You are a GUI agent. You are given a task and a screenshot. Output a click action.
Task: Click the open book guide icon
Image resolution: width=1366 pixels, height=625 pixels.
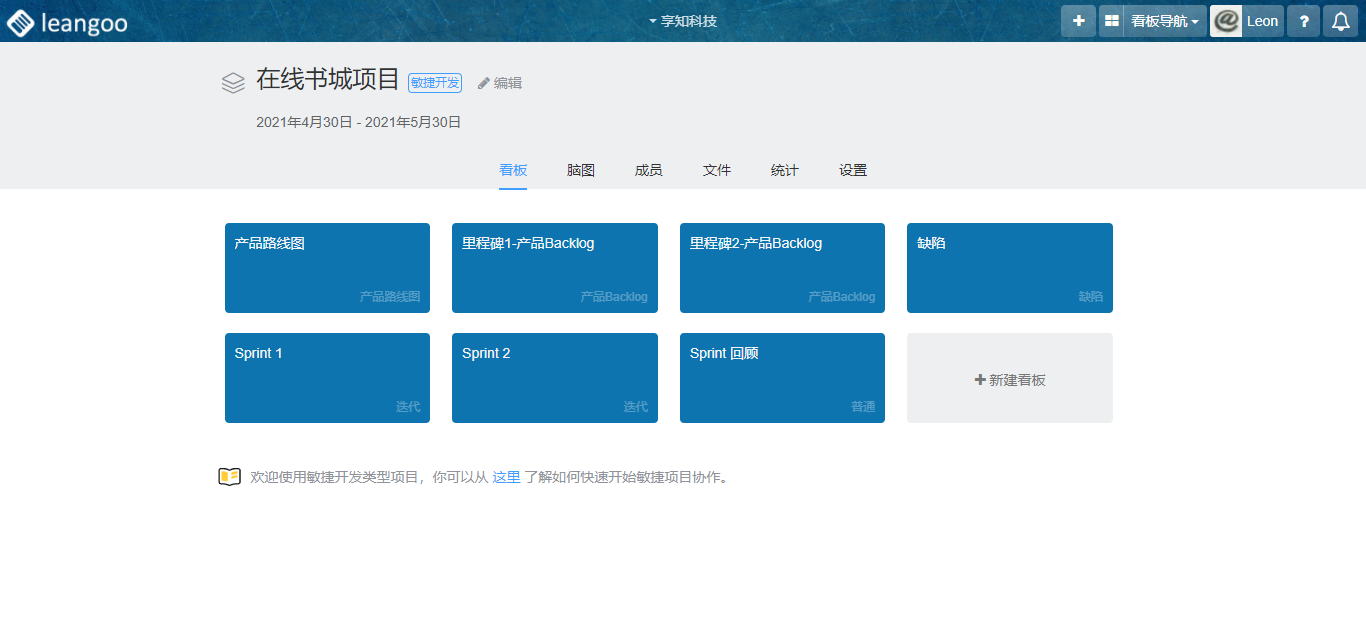(230, 477)
